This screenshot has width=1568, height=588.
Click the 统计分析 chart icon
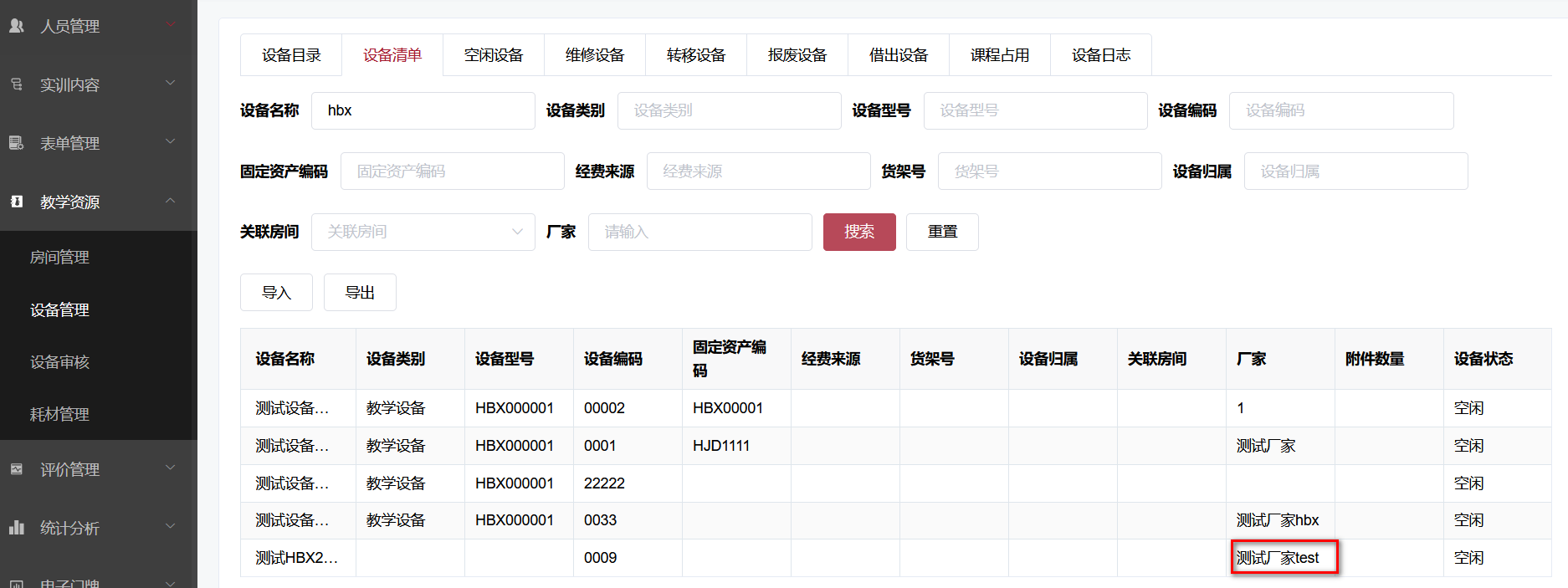point(17,528)
